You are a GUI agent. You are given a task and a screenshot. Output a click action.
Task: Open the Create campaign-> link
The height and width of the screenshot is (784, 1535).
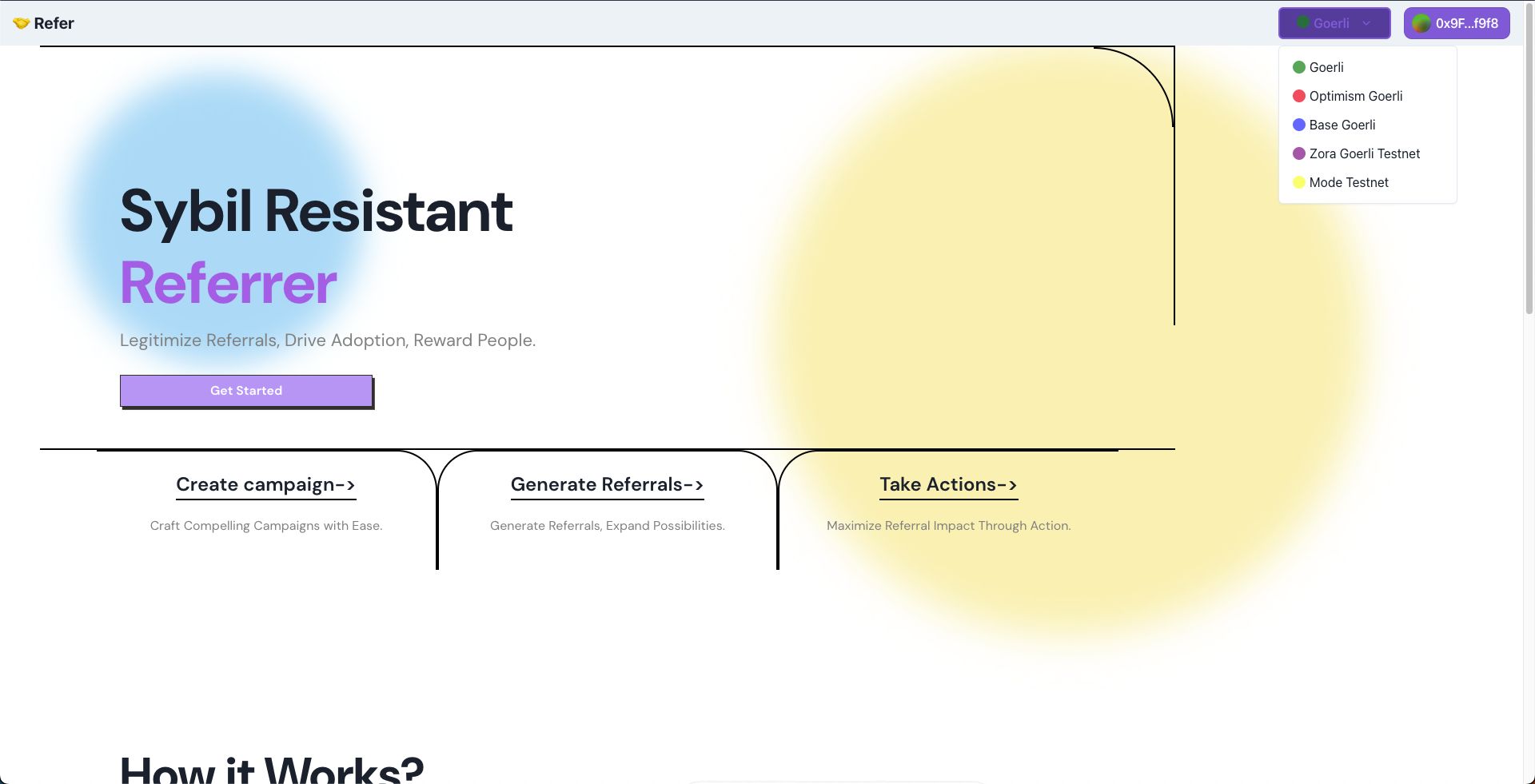pyautogui.click(x=265, y=485)
